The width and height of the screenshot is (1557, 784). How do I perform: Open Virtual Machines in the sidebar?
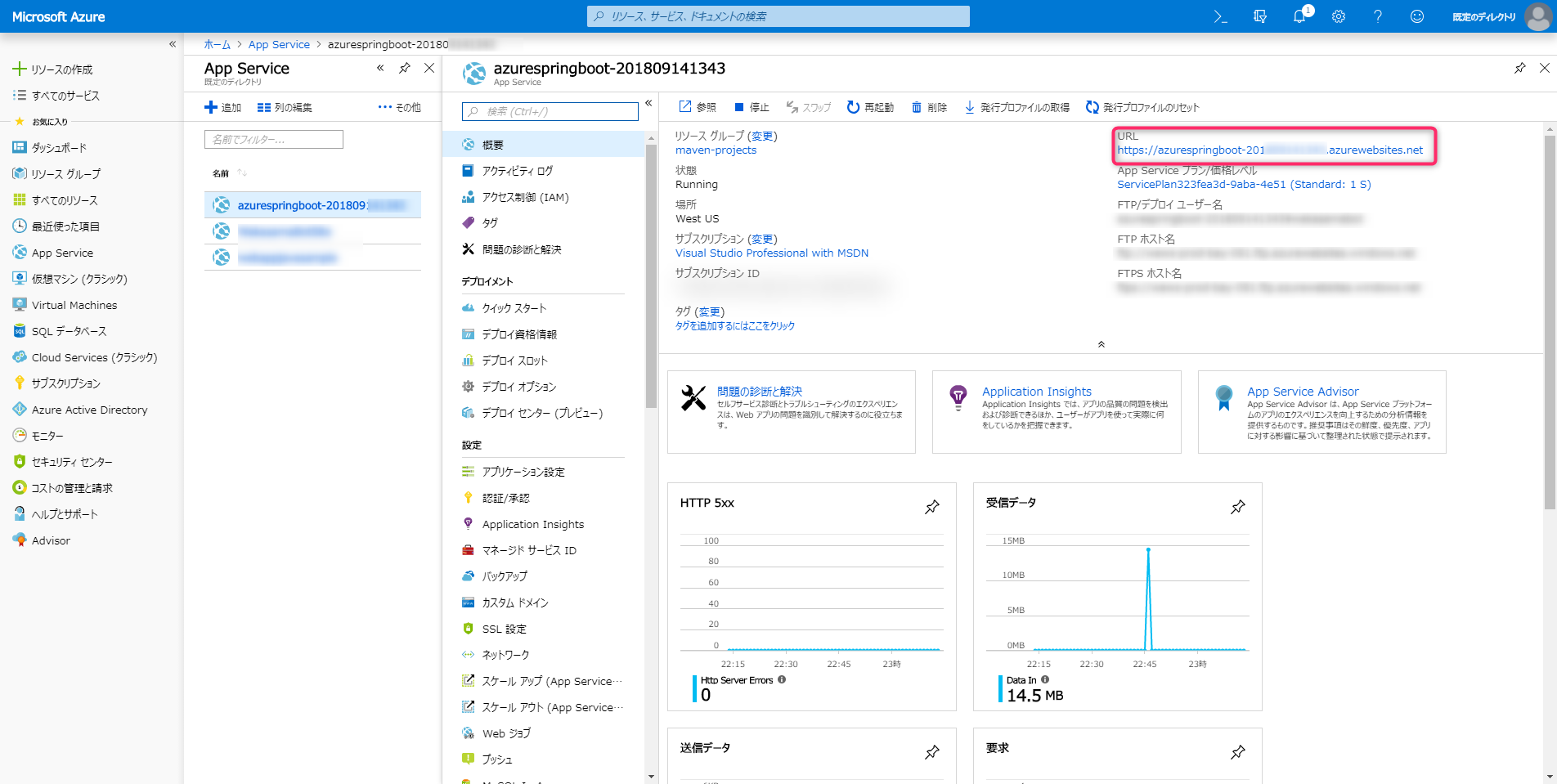[x=65, y=305]
